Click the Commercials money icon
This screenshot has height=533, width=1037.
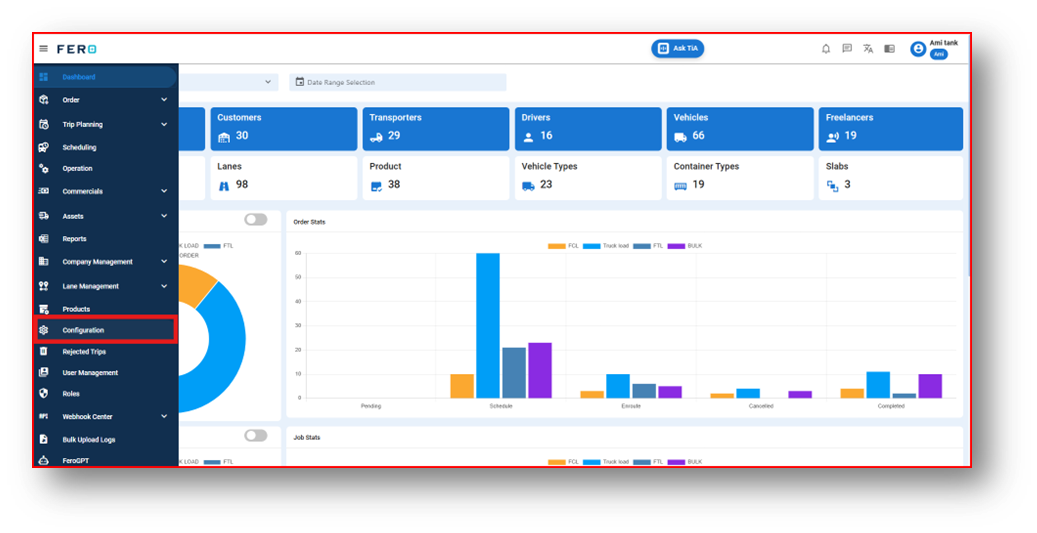coord(44,191)
